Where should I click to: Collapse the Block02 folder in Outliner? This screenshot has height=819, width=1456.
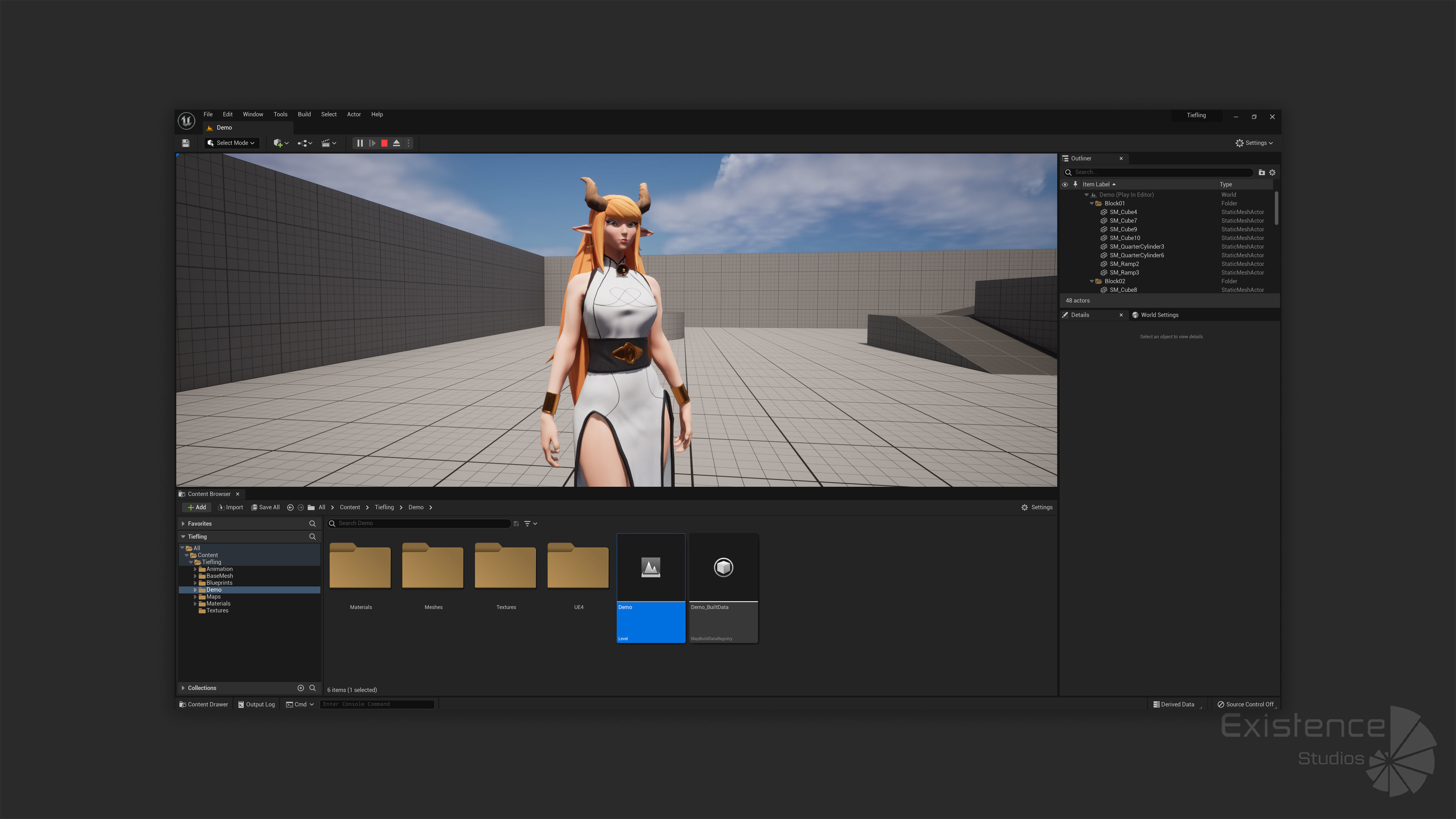pyautogui.click(x=1092, y=281)
